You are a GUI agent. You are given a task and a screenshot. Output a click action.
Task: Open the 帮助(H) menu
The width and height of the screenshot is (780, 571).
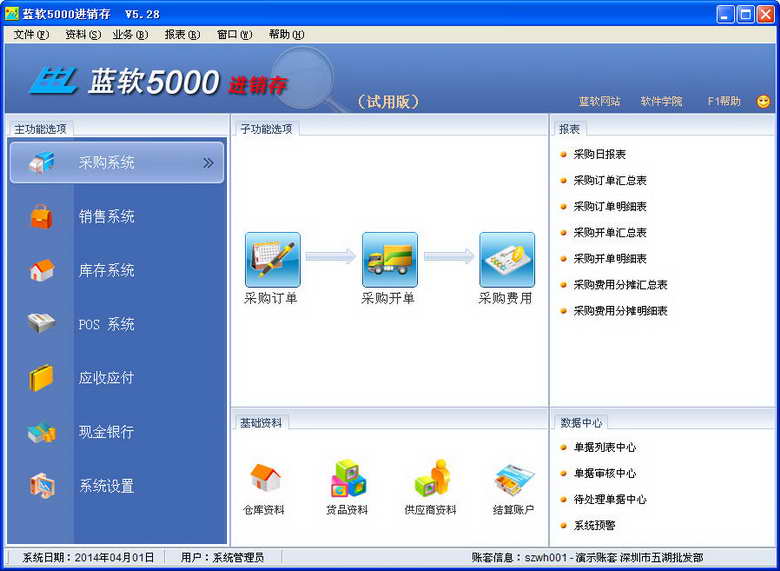(x=287, y=35)
